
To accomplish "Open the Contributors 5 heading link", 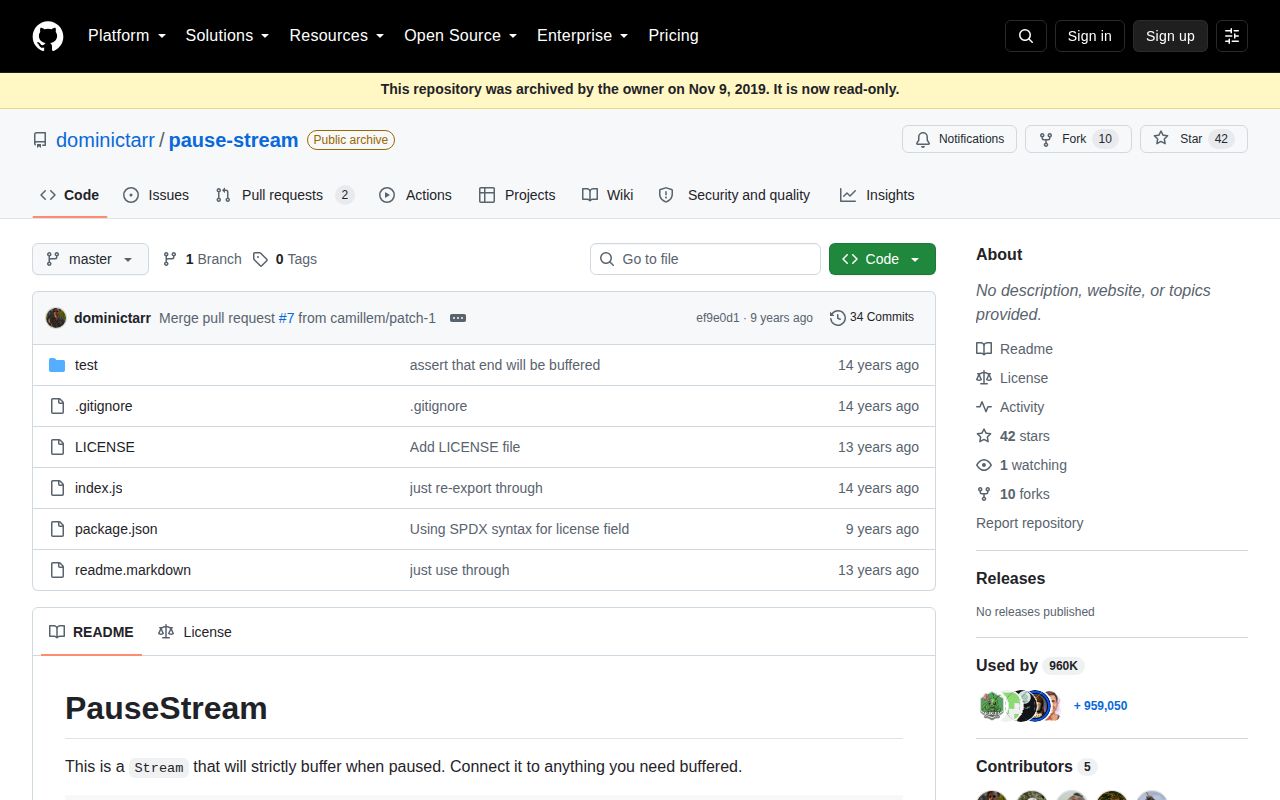I will 1036,766.
